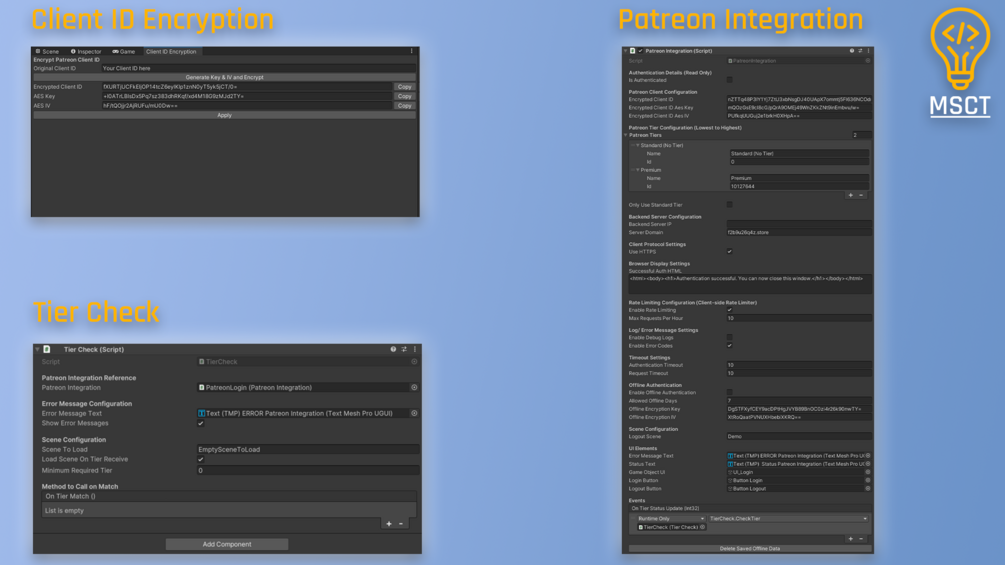Open the Runtime Only dropdown

(x=670, y=519)
